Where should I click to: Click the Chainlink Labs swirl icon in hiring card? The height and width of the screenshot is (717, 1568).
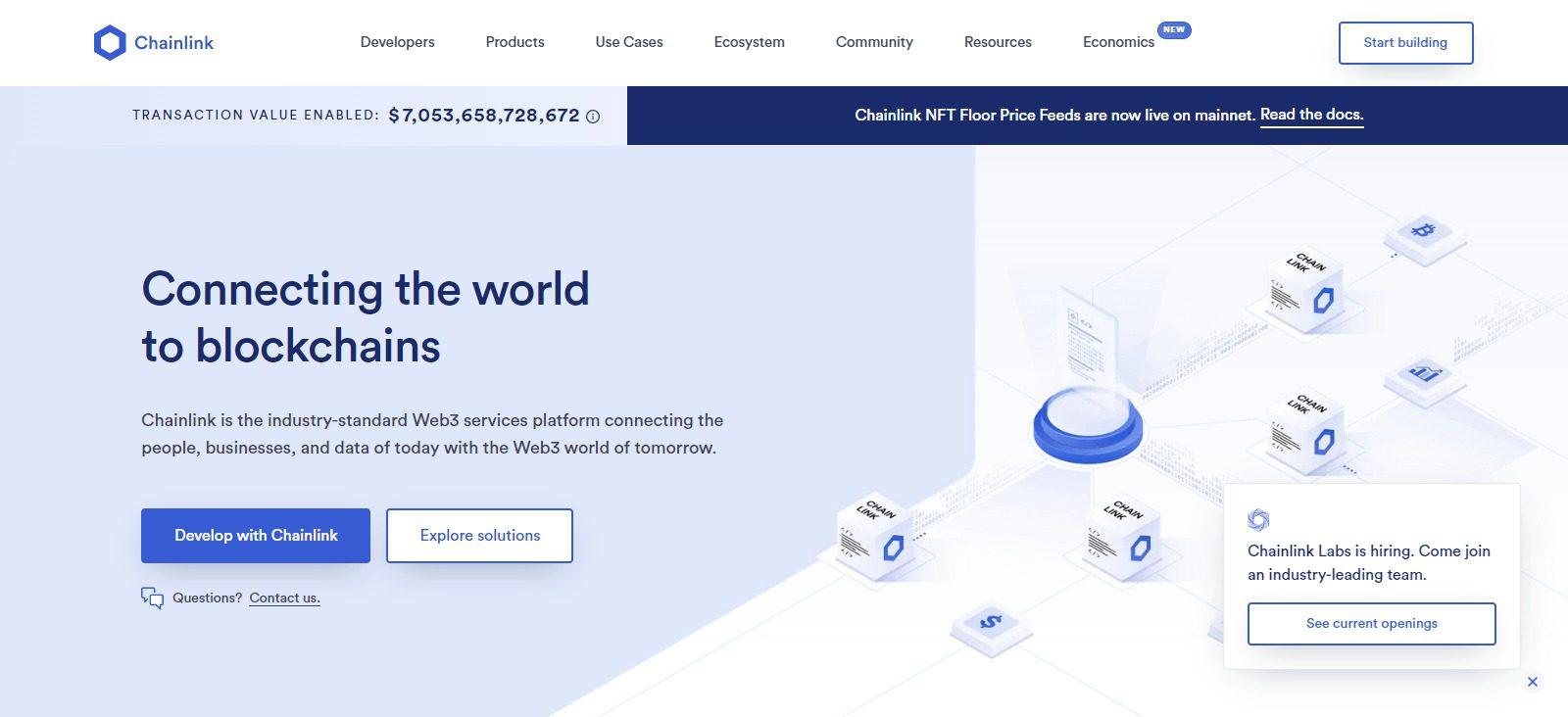click(1258, 520)
